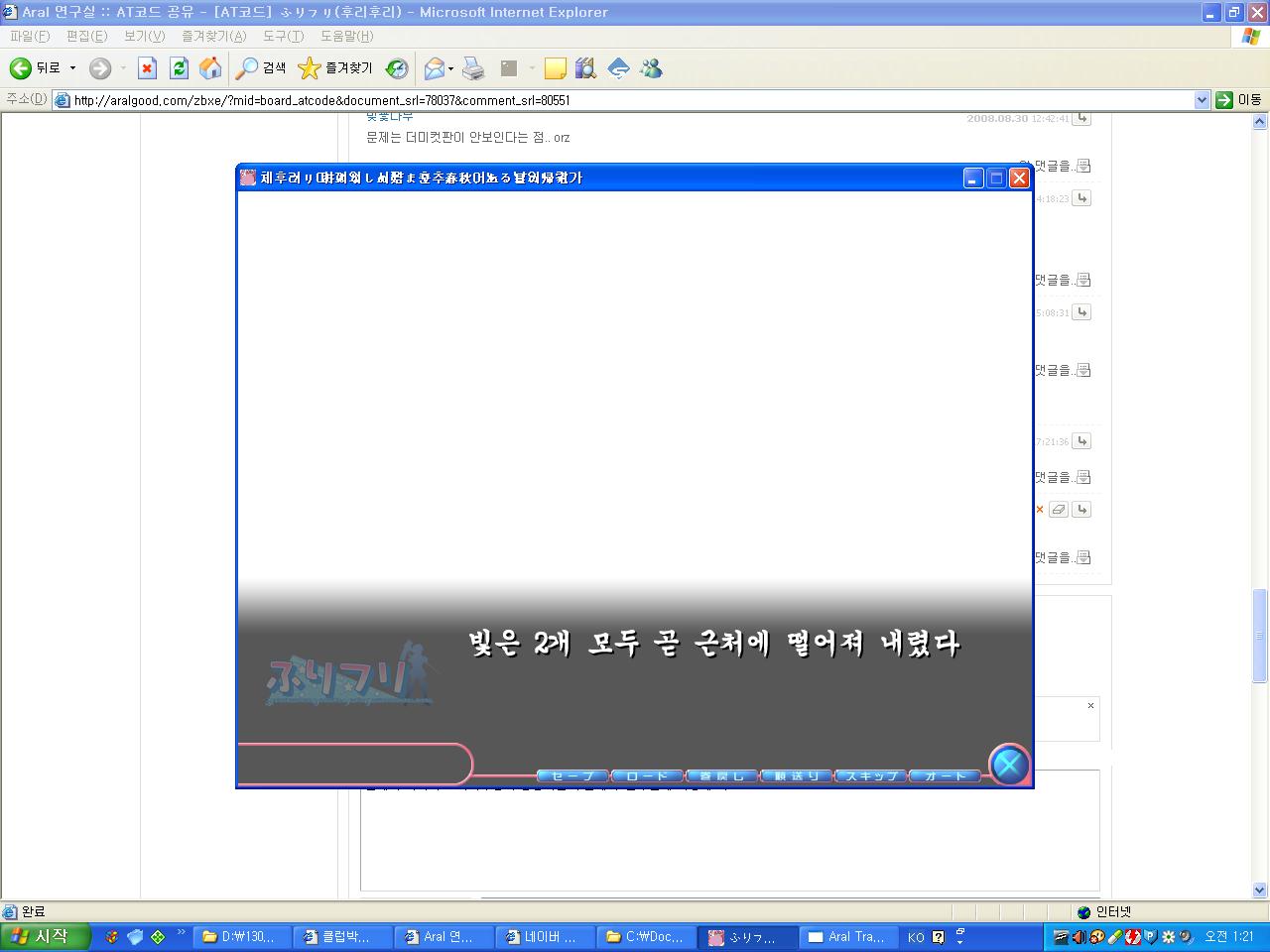
Task: Click the Messenger icon in IE toolbar
Action: (652, 68)
